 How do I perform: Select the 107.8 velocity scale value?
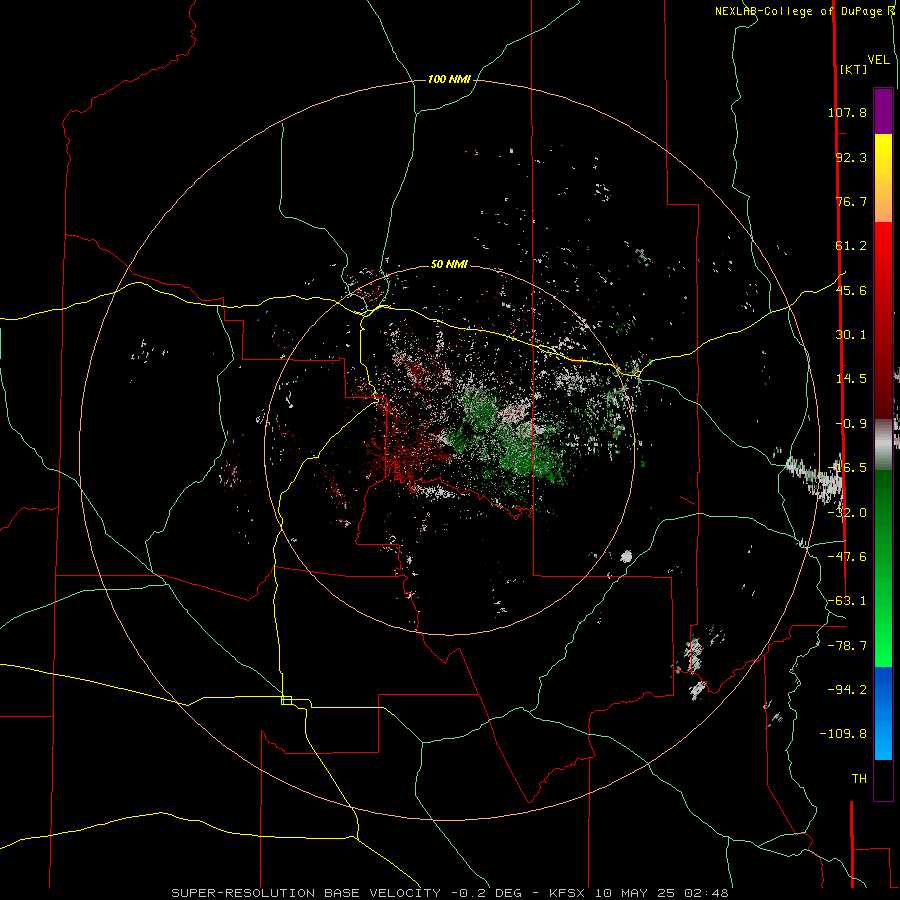[x=847, y=112]
